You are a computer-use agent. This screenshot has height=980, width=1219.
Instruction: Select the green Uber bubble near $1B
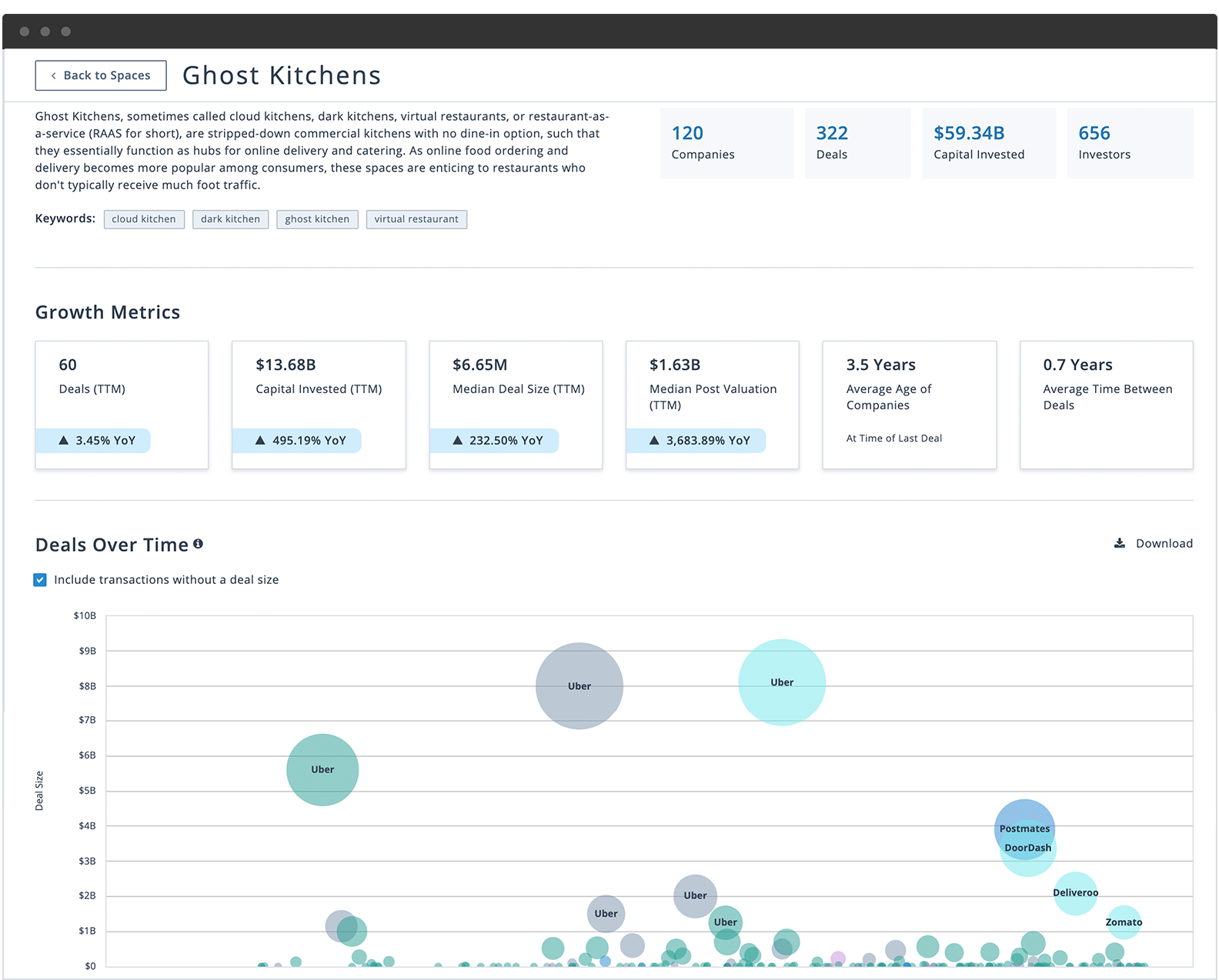(x=726, y=923)
